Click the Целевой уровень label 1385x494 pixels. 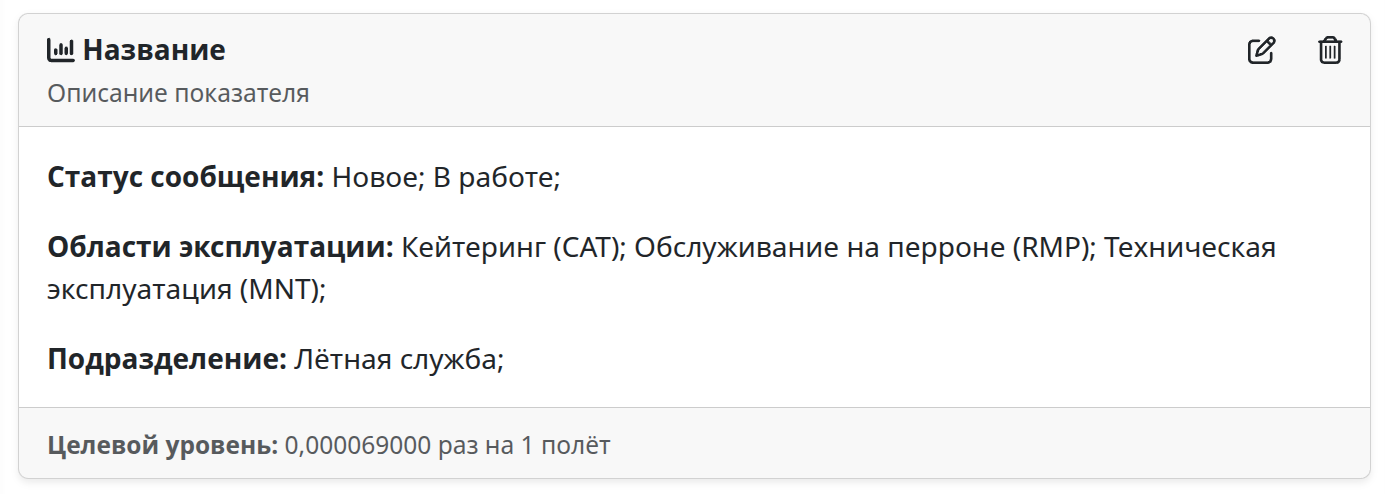[x=162, y=445]
